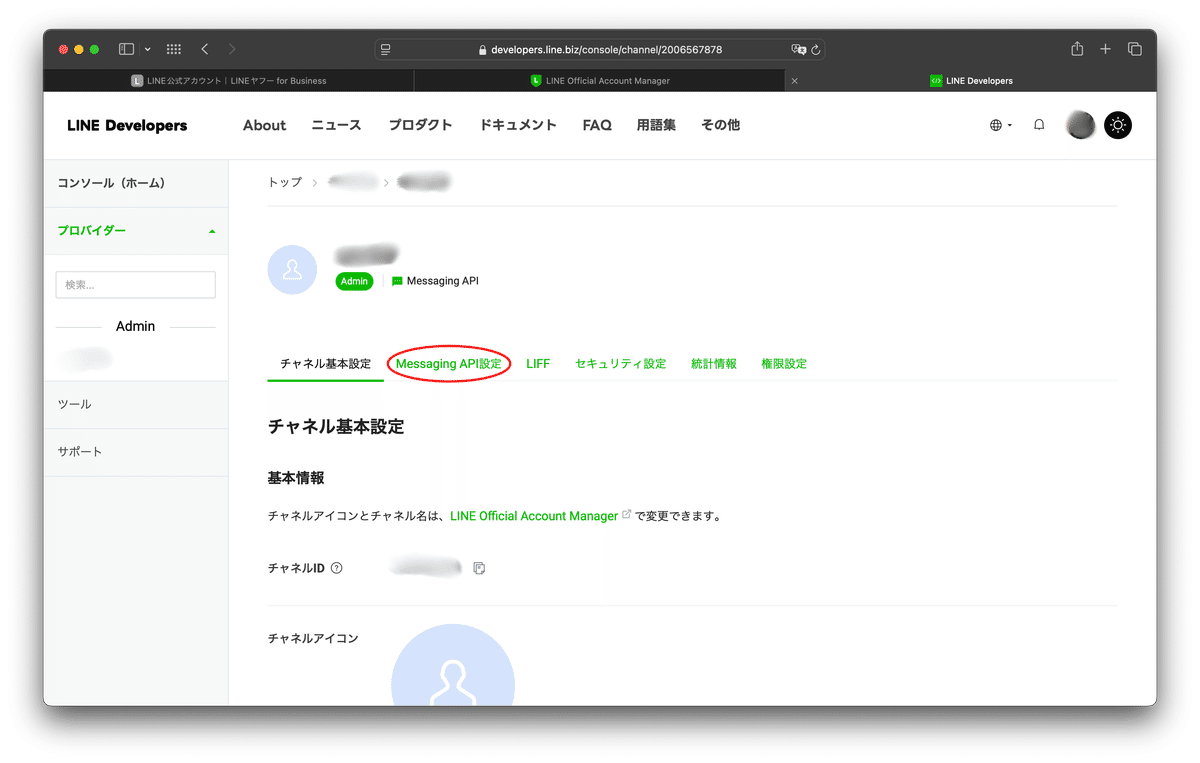Select the LIFF tab
This screenshot has height=763, width=1200.
click(537, 363)
